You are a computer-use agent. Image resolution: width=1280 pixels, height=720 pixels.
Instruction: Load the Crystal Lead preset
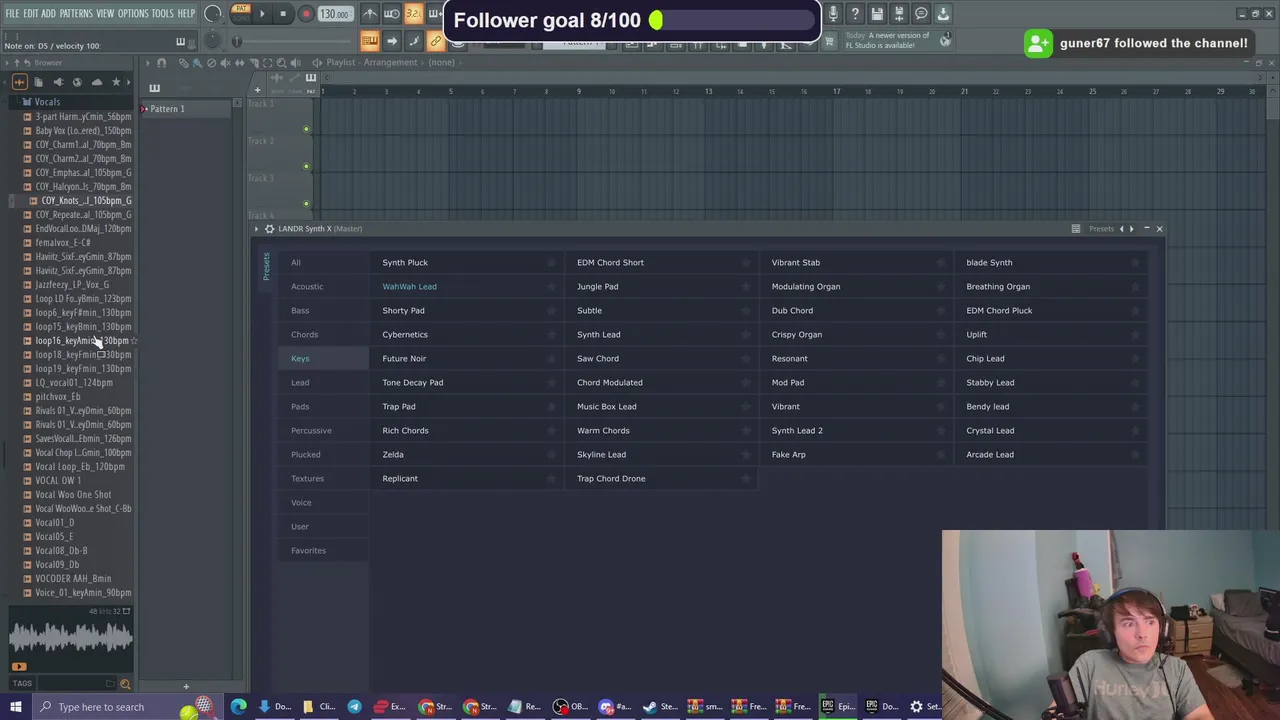coord(990,430)
